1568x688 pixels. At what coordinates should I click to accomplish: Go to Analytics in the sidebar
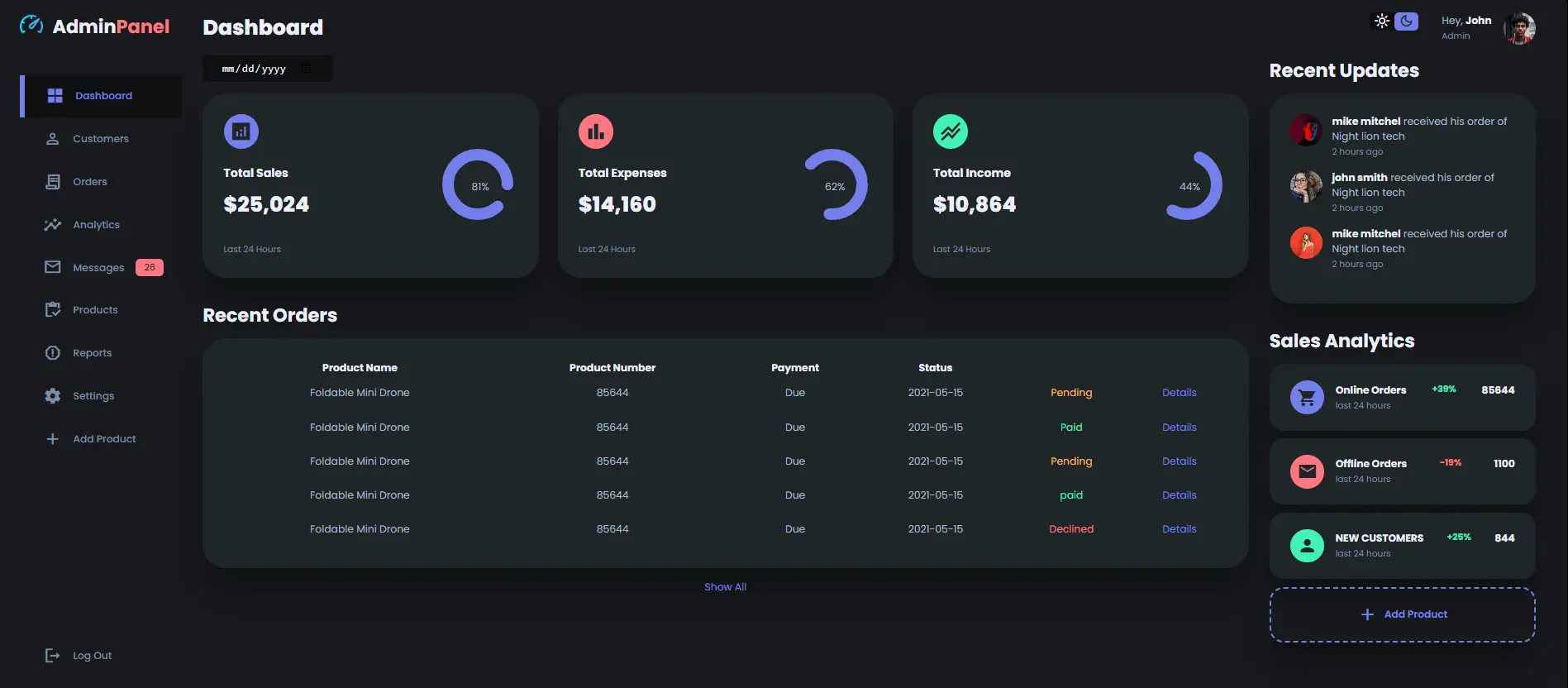(x=96, y=225)
